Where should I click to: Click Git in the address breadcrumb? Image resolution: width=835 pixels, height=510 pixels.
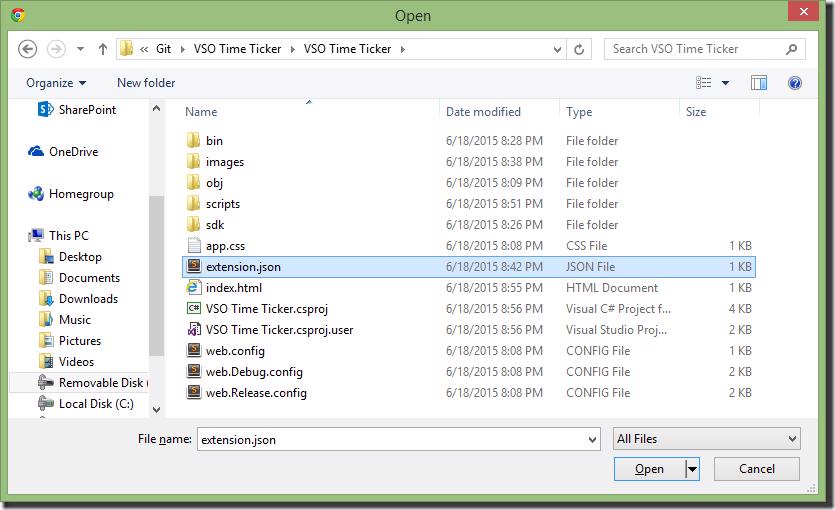(x=163, y=49)
